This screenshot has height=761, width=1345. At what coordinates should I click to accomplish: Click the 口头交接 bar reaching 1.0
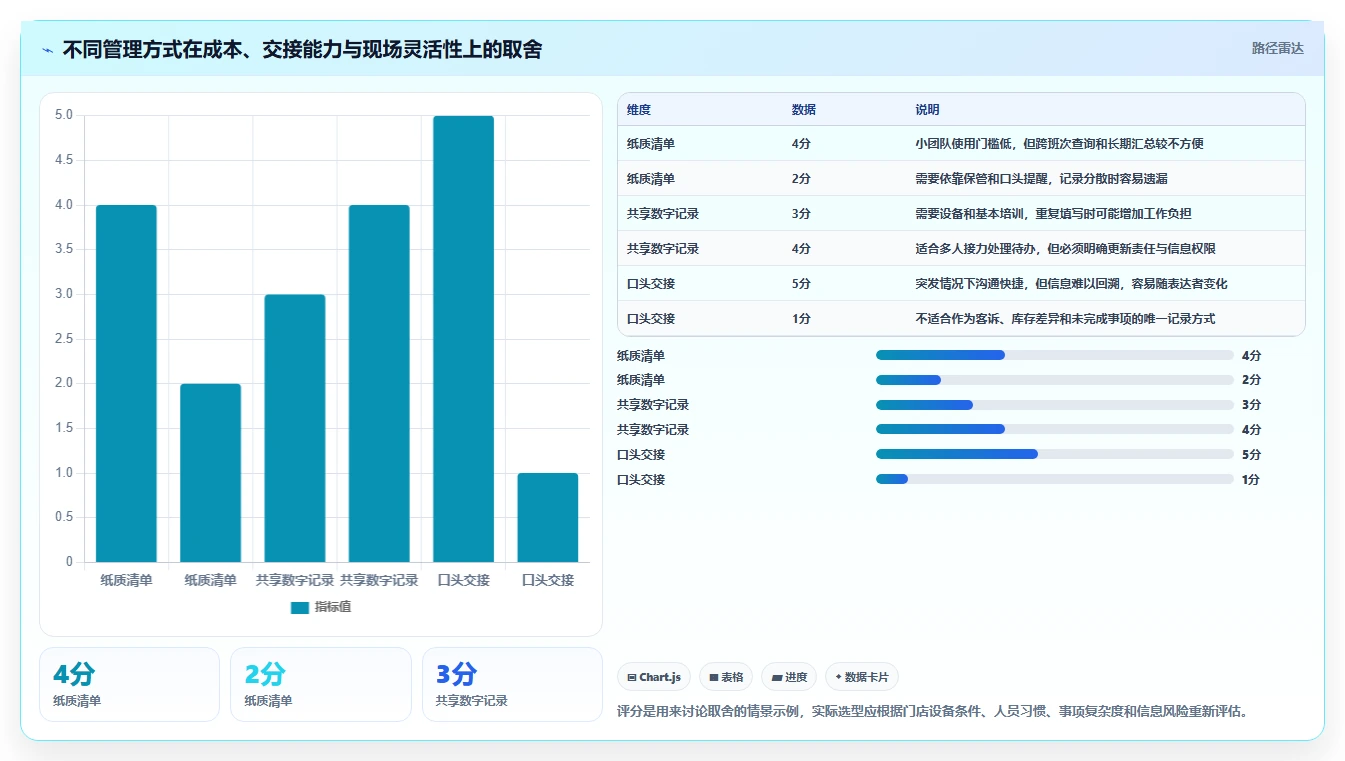(548, 517)
